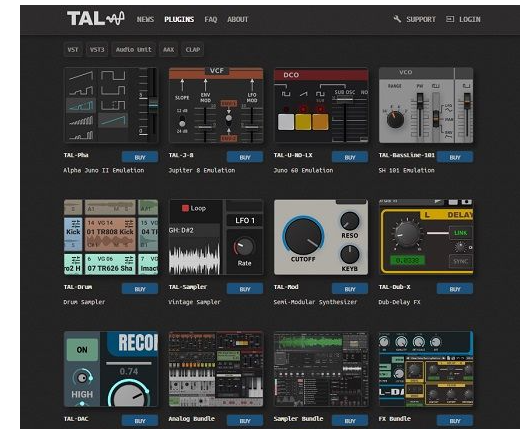
Task: Open the TAL-Mod cutoff thumbnail
Action: pyautogui.click(x=321, y=237)
